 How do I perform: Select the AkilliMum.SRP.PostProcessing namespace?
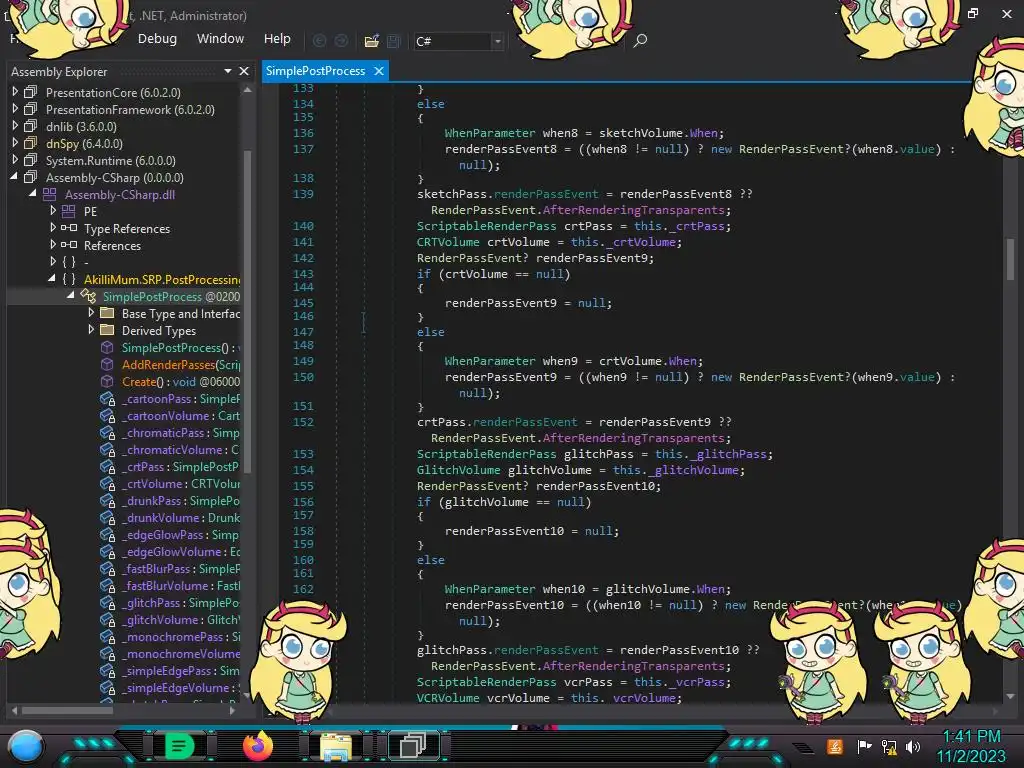point(162,280)
